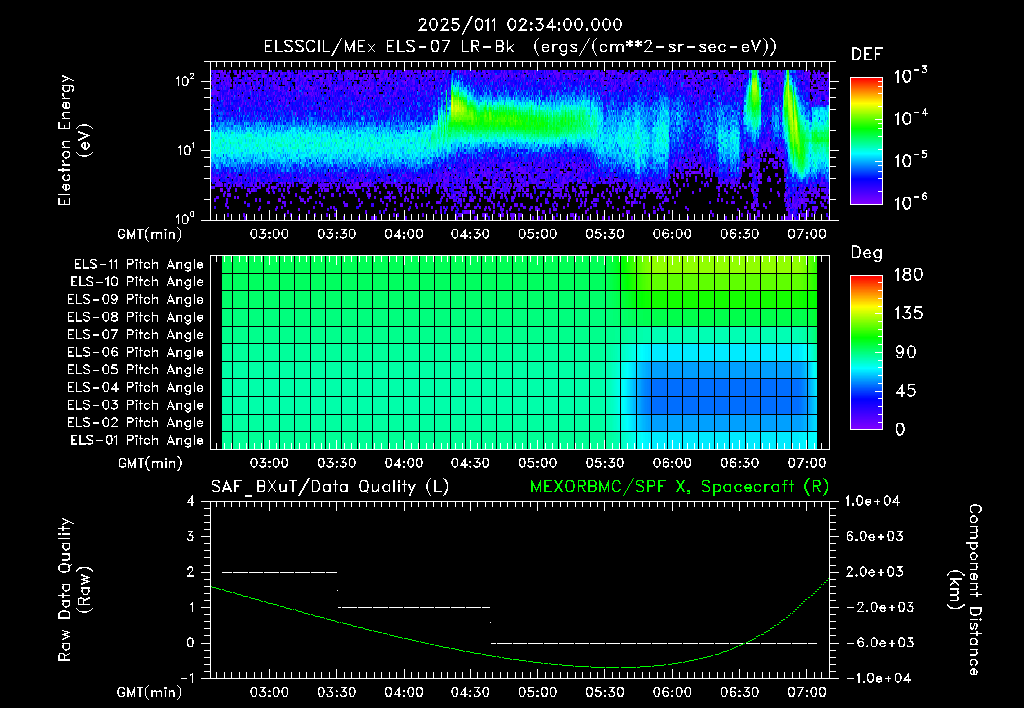The height and width of the screenshot is (708, 1024).
Task: Click the 10^-4 value on the DEF scale
Action: 910,118
